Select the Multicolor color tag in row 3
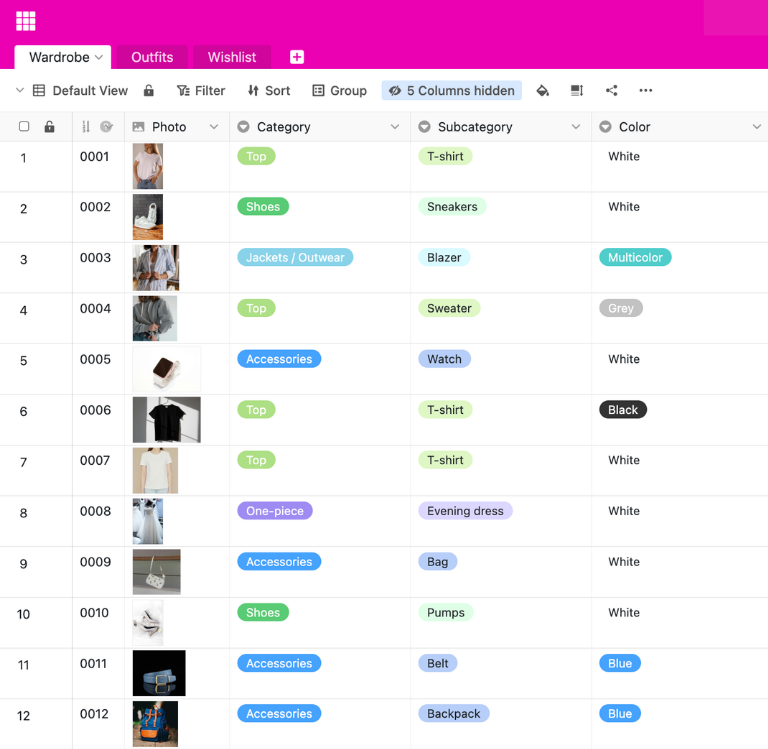Image resolution: width=768 pixels, height=749 pixels. pyautogui.click(x=635, y=258)
